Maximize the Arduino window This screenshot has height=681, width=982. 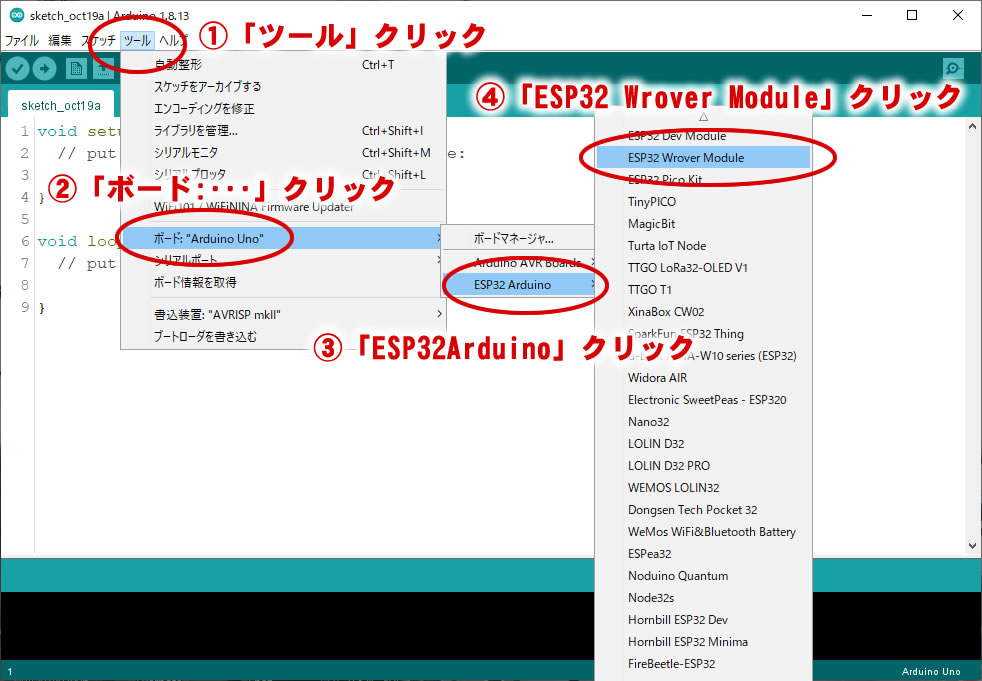tap(912, 15)
